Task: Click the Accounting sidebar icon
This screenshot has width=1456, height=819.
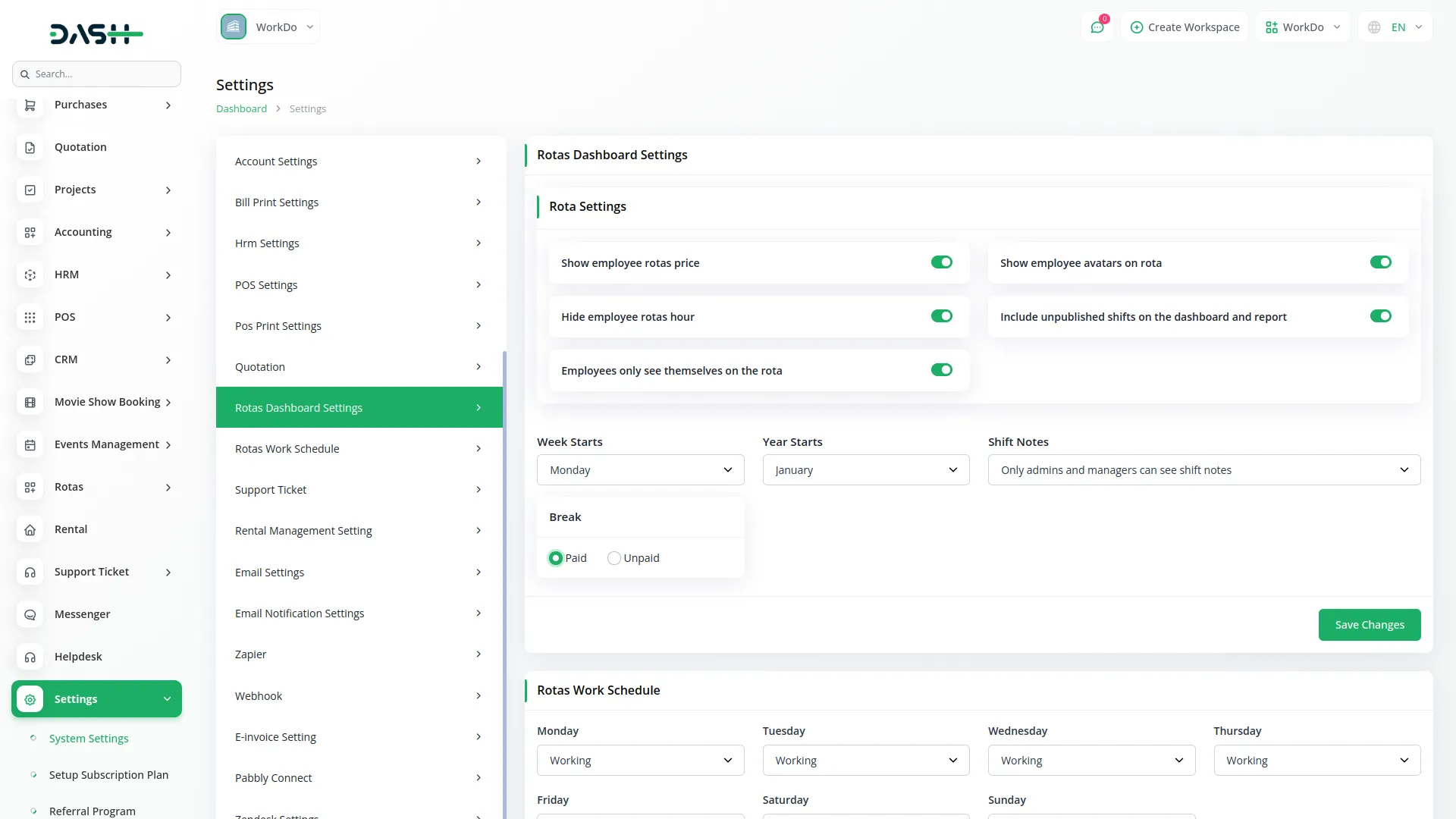Action: point(30,233)
